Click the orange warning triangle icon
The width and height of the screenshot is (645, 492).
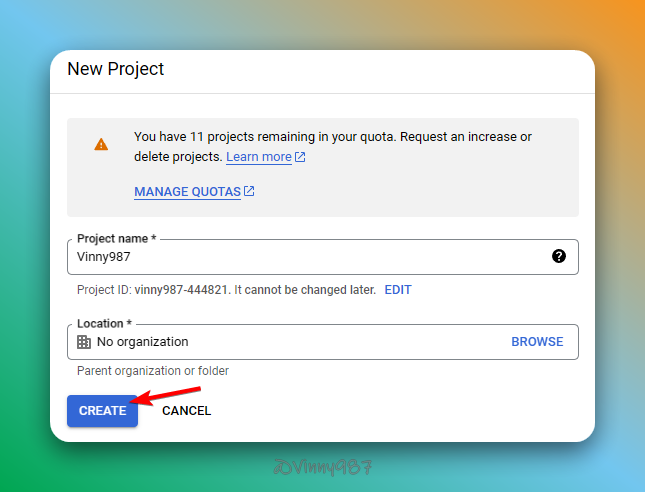click(101, 144)
